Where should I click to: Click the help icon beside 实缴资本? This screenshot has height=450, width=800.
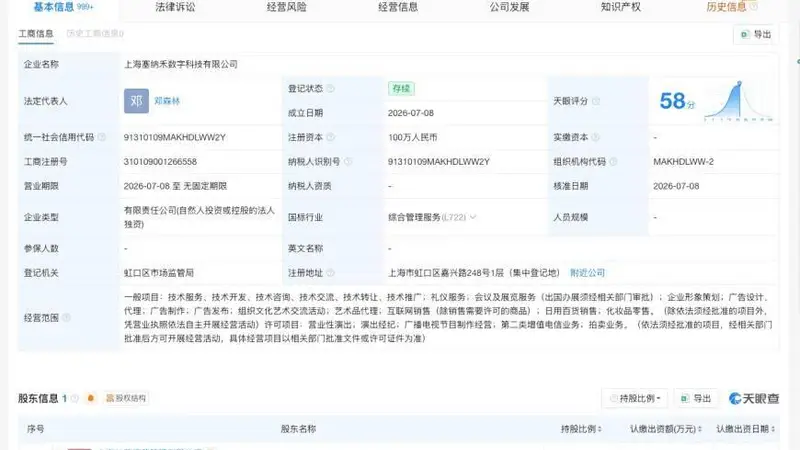tap(595, 137)
